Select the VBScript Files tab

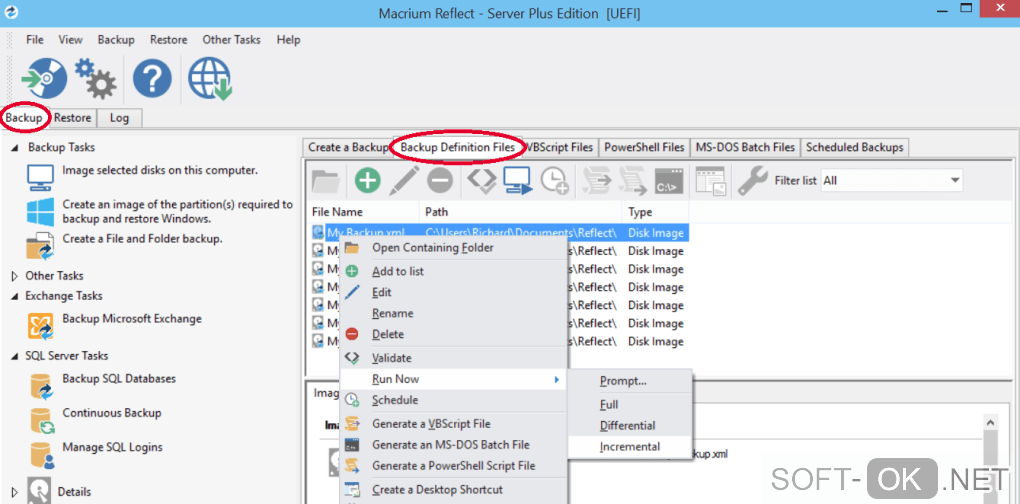click(x=559, y=147)
